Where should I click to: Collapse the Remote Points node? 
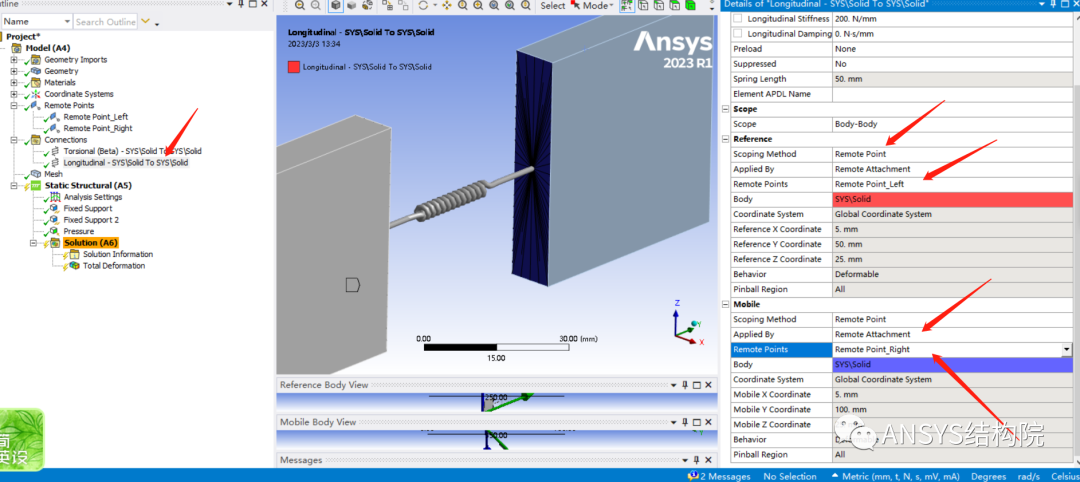(x=13, y=105)
